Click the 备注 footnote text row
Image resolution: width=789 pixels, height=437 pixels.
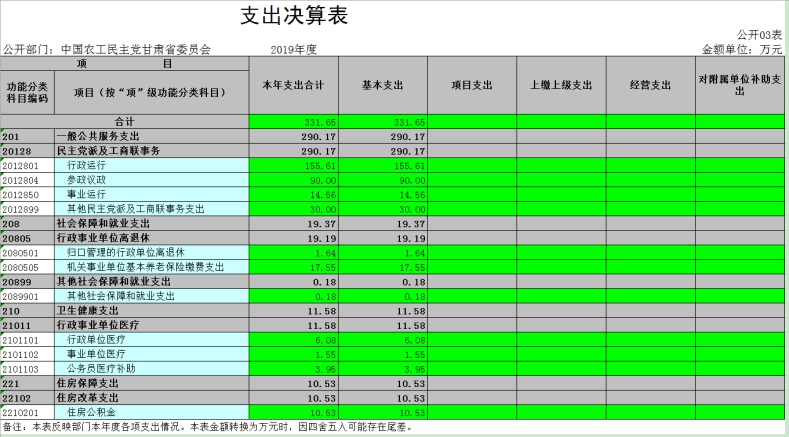pyautogui.click(x=208, y=426)
